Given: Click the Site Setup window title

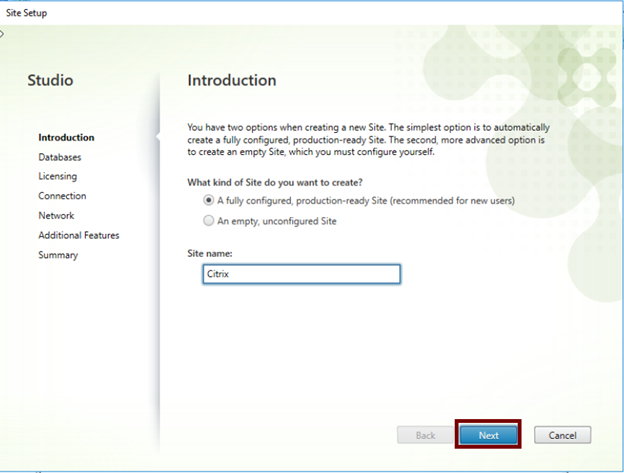Looking at the screenshot, I should (27, 13).
